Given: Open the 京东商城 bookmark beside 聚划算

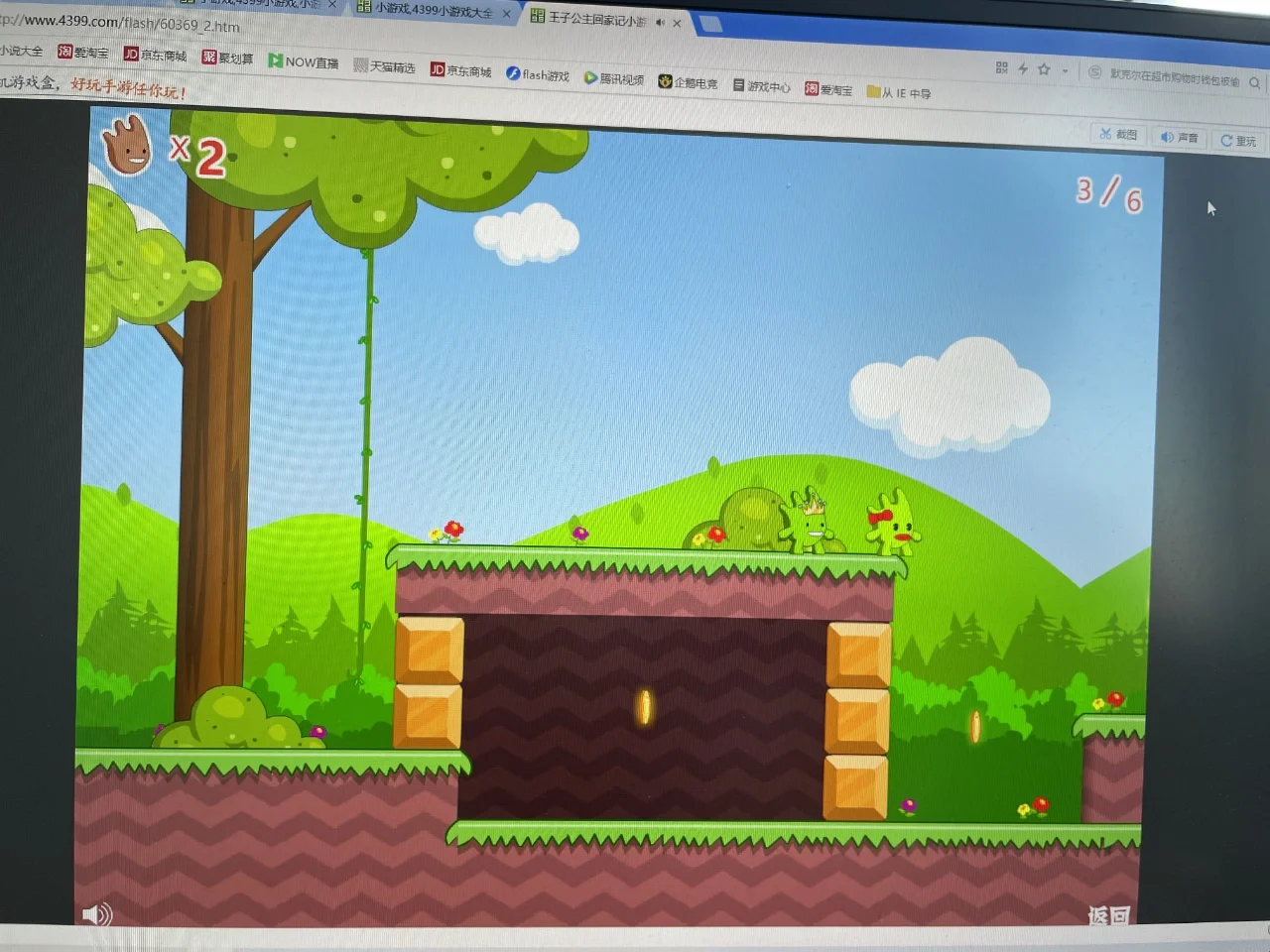Looking at the screenshot, I should [156, 55].
